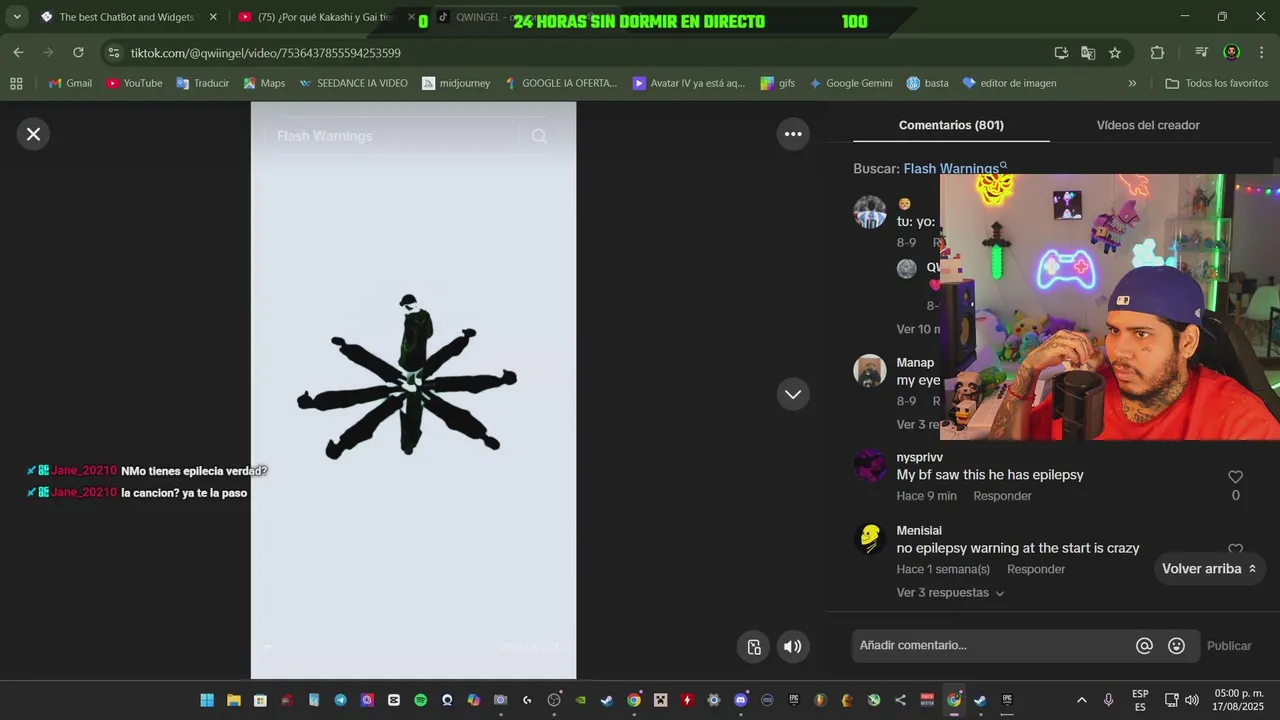Open the Avatar IV bookmark
The width and height of the screenshot is (1280, 720).
[689, 83]
